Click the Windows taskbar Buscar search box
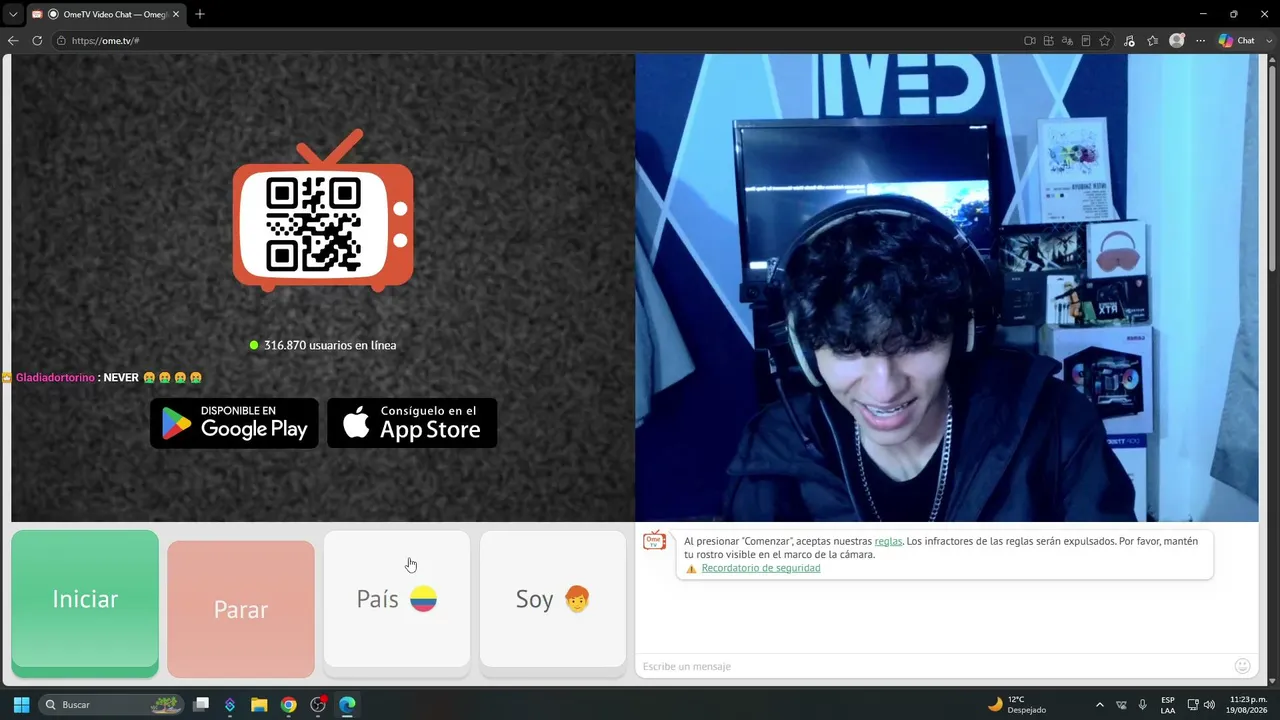The width and height of the screenshot is (1280, 720). [112, 705]
